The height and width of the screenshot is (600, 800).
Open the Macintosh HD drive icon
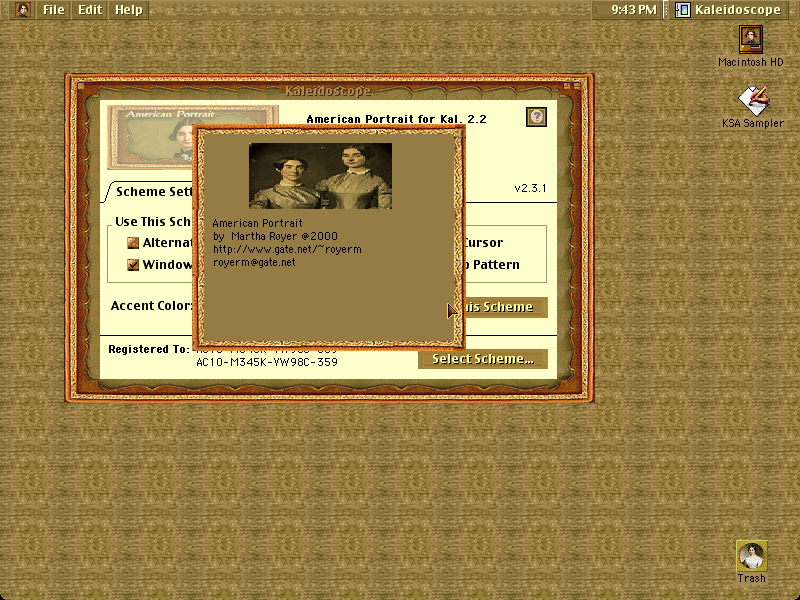(751, 40)
